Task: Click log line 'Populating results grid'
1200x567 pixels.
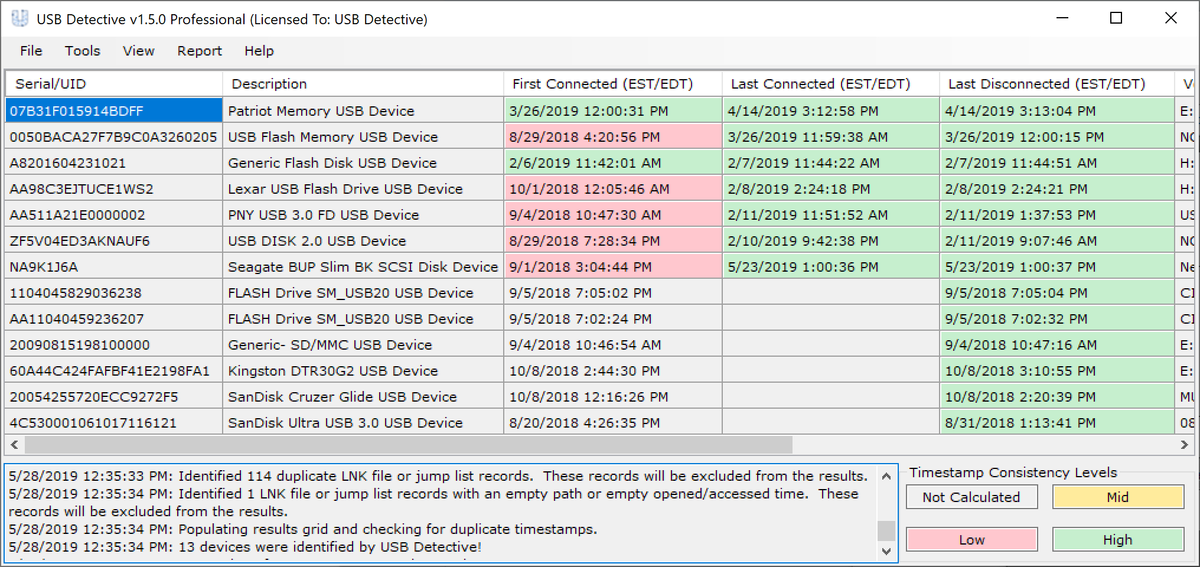Action: click(302, 529)
